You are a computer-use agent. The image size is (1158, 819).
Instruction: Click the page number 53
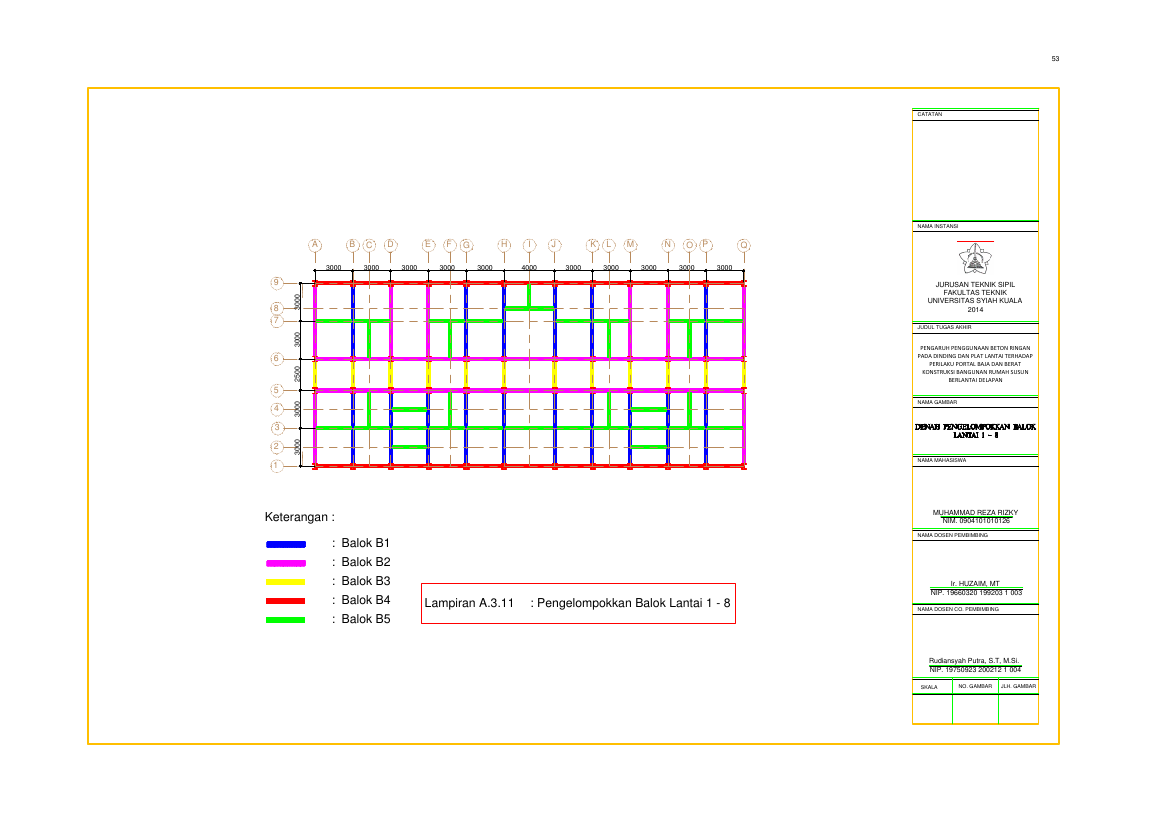[x=1055, y=59]
